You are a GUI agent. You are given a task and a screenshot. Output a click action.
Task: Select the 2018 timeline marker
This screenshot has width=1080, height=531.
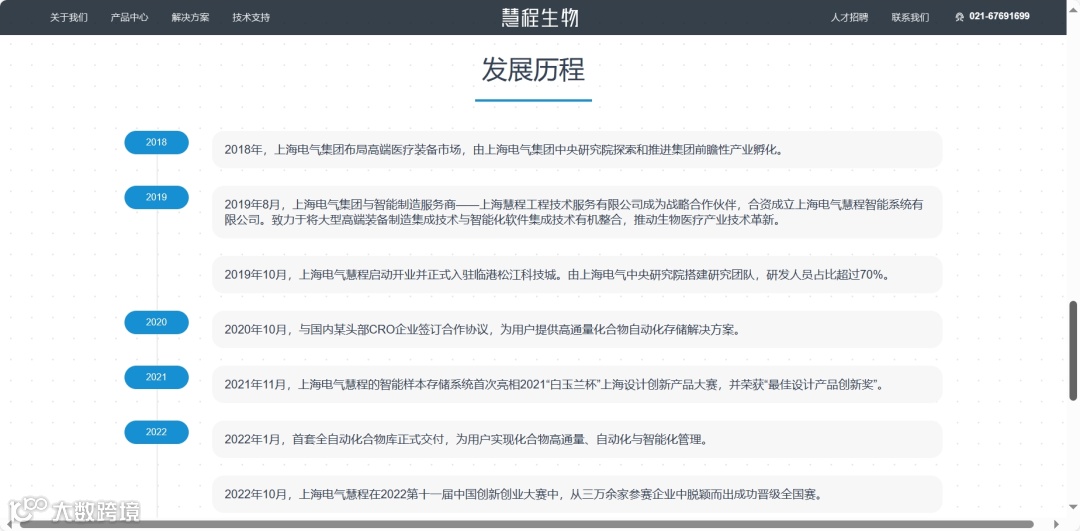pos(156,143)
